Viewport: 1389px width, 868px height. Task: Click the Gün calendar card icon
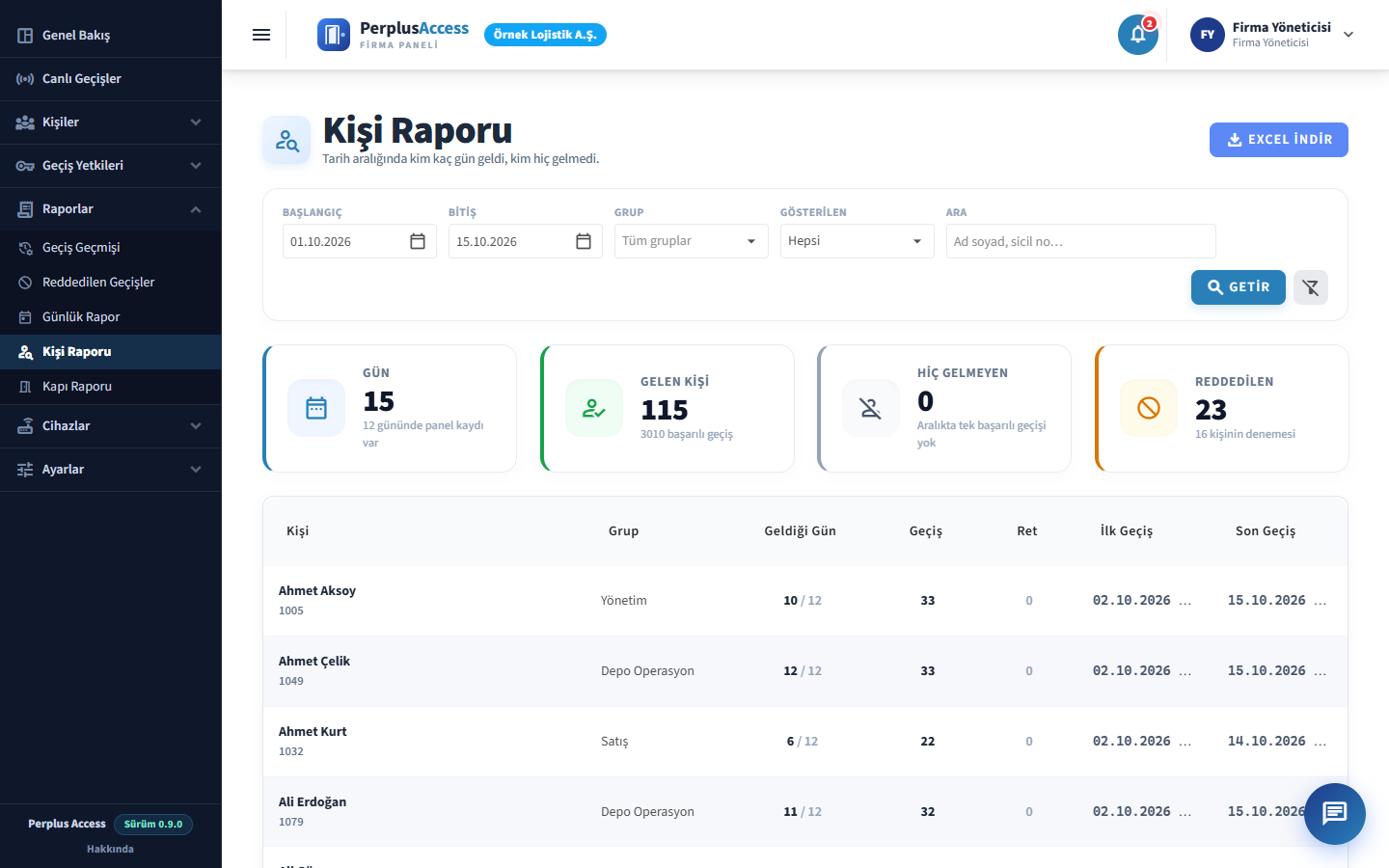(x=316, y=408)
